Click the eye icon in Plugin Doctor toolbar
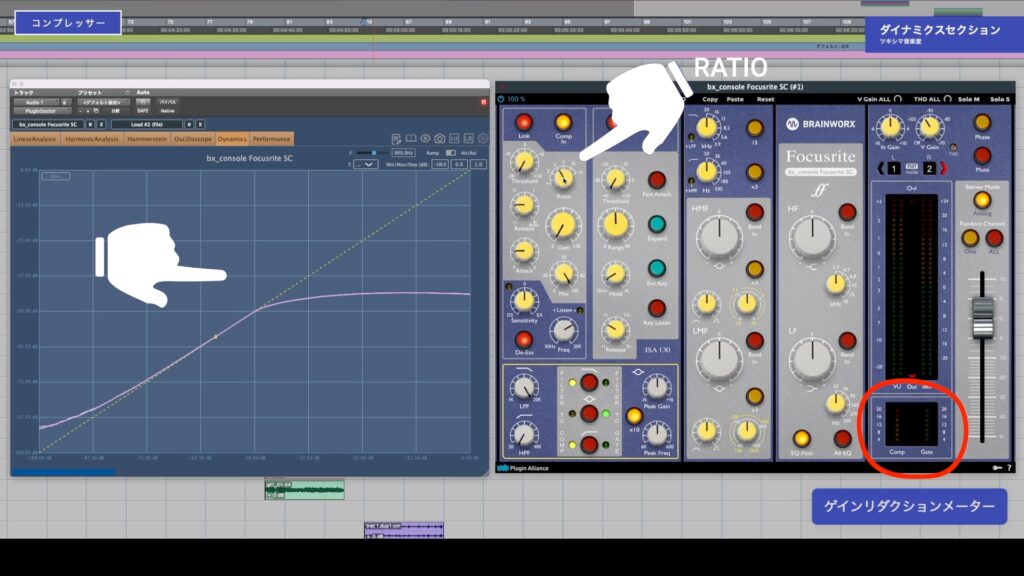Screen dimensions: 1024x576 (425, 138)
